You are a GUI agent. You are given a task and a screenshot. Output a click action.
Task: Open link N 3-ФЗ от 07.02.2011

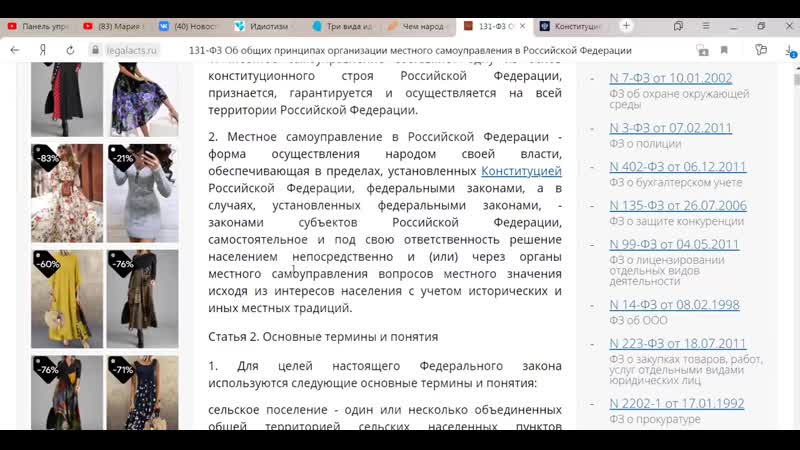pos(670,128)
